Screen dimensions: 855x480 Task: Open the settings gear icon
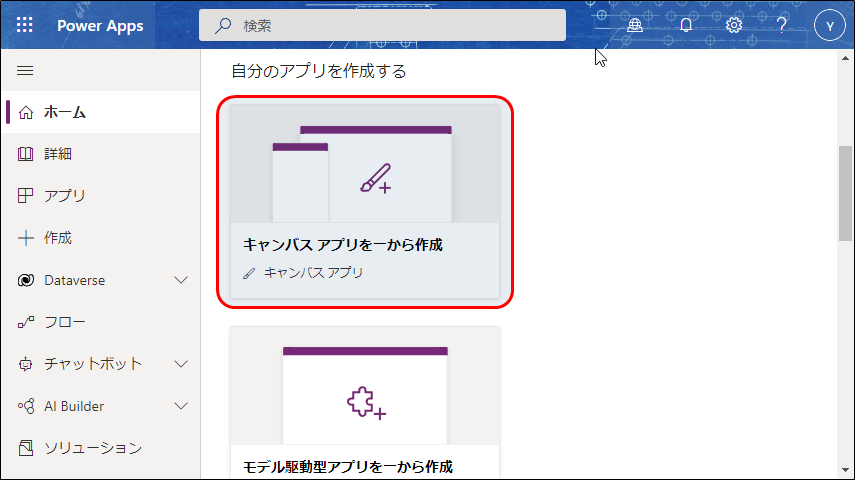(734, 25)
